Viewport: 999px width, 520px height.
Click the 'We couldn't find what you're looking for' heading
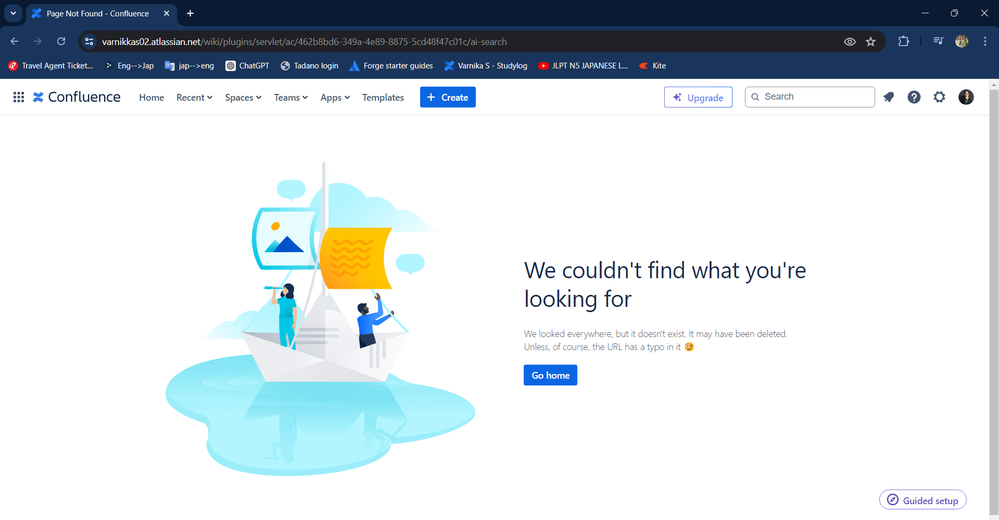pyautogui.click(x=665, y=284)
